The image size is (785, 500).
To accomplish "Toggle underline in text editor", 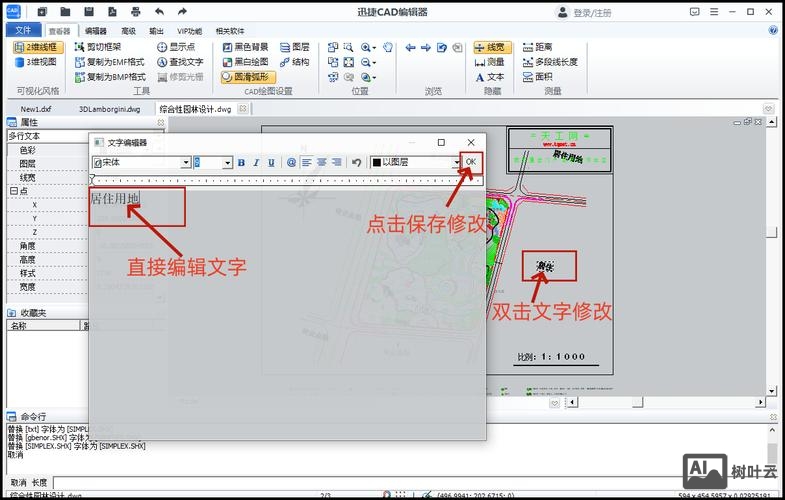I will tap(271, 163).
